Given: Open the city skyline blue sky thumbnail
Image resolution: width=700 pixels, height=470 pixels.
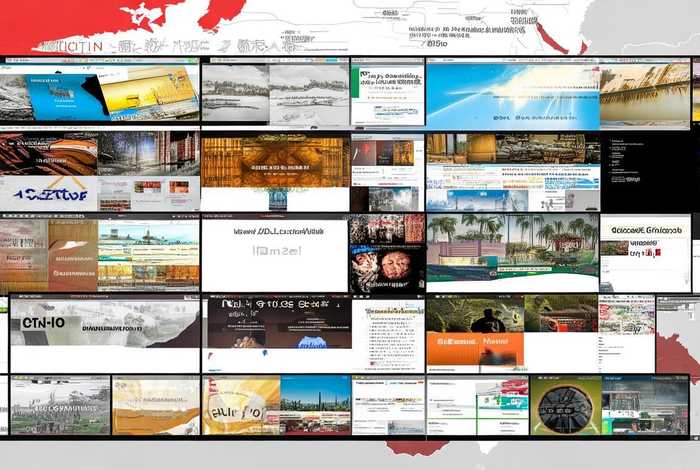Looking at the screenshot, I should [315, 405].
